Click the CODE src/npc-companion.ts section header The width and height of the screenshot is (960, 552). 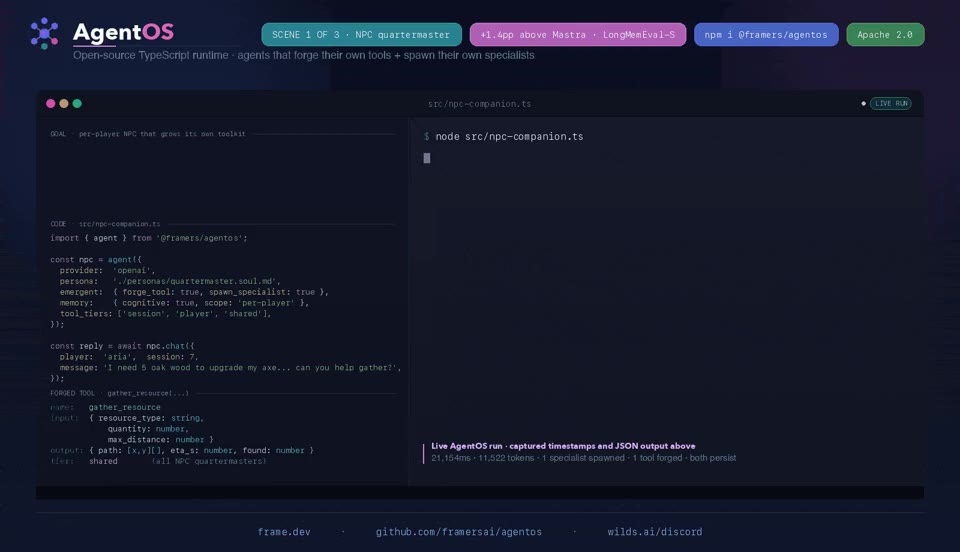click(x=105, y=224)
